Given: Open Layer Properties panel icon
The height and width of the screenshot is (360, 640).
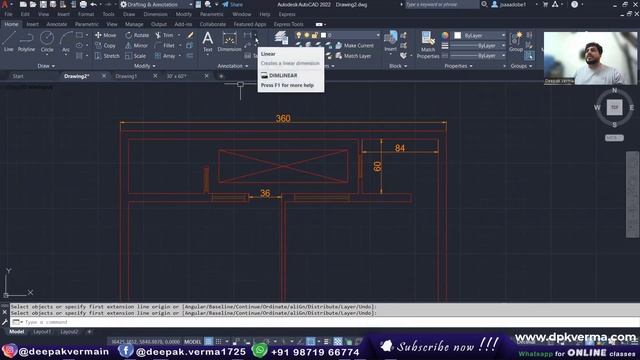Looking at the screenshot, I should coord(281,38).
